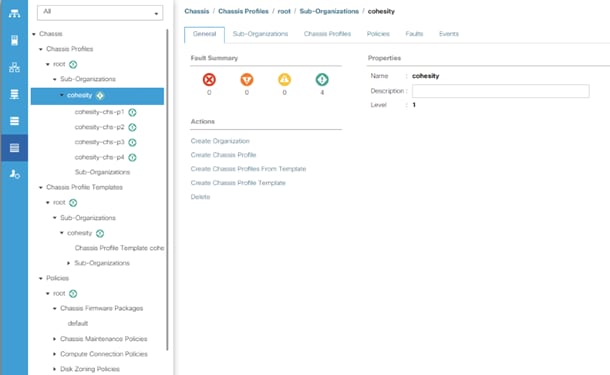610x375 pixels.
Task: Select the highlighted Chassis section icon
Action: [x=14, y=148]
